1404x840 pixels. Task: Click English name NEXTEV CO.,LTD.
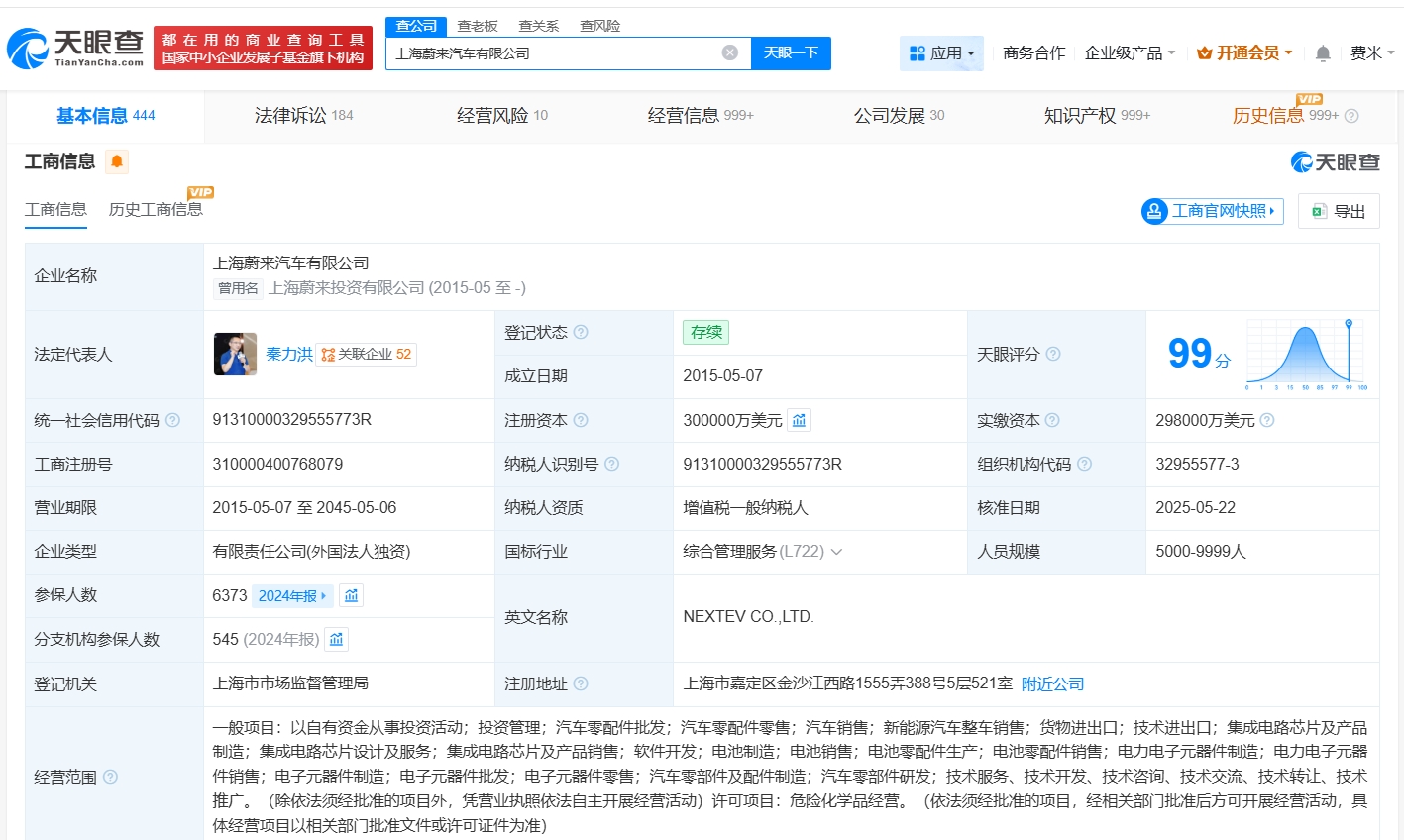tap(748, 616)
